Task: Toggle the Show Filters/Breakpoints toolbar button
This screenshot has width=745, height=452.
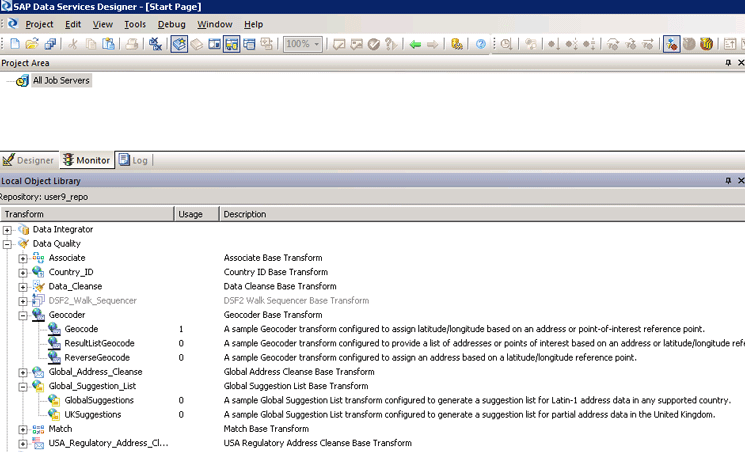Action: pos(671,44)
